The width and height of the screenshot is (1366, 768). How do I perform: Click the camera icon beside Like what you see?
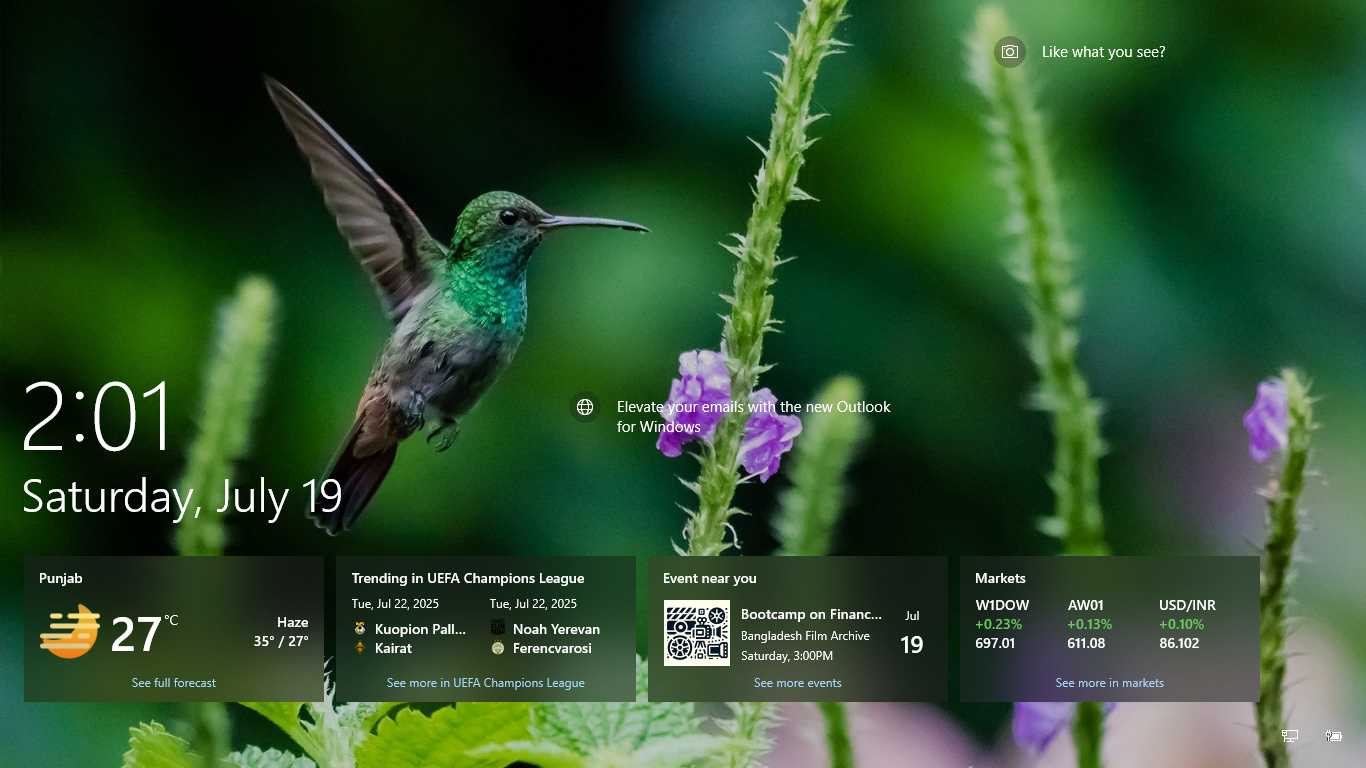click(1010, 52)
